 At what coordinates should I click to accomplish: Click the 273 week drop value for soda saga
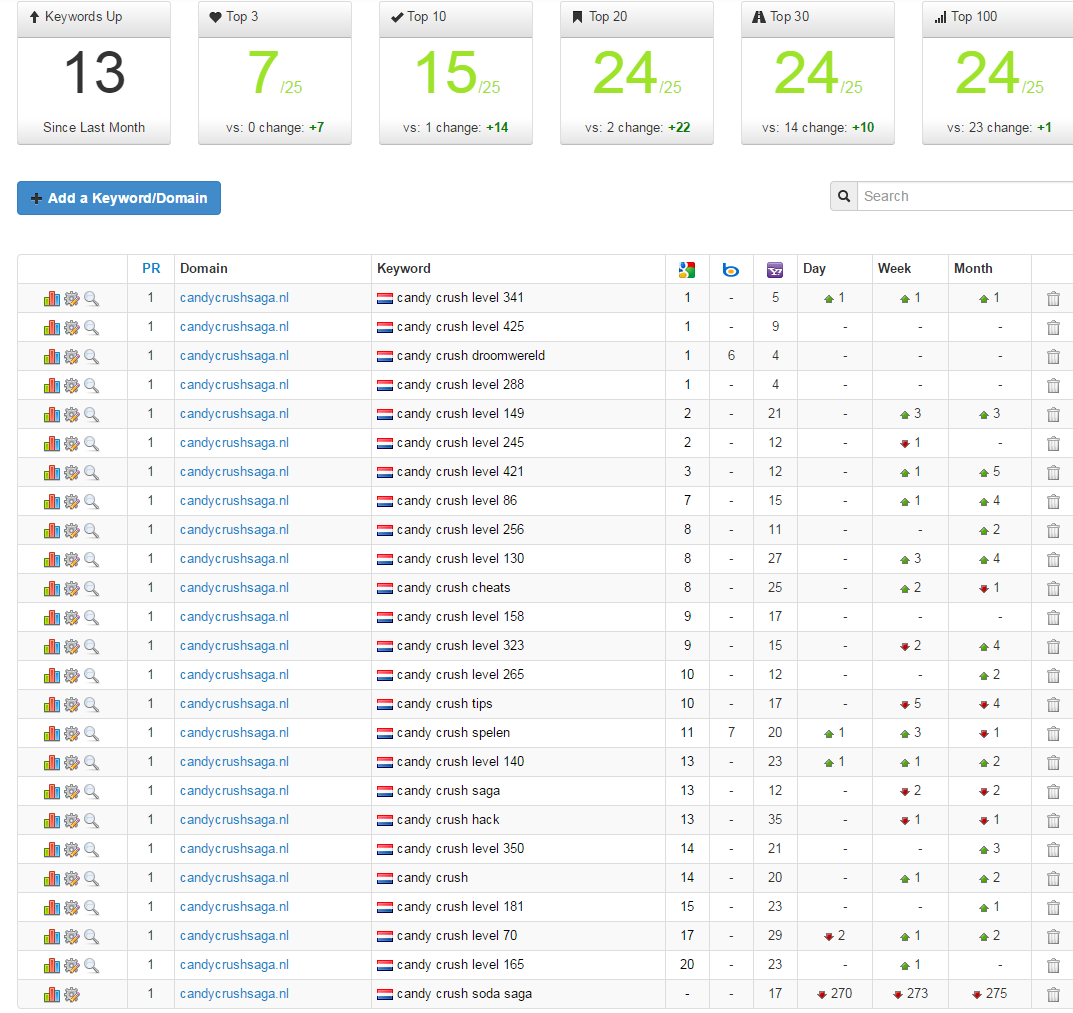[x=918, y=994]
